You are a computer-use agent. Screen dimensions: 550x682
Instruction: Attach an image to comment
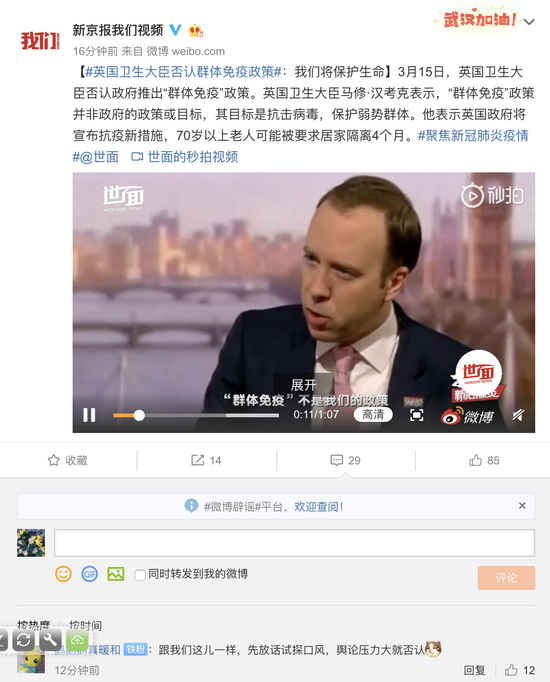[116, 574]
